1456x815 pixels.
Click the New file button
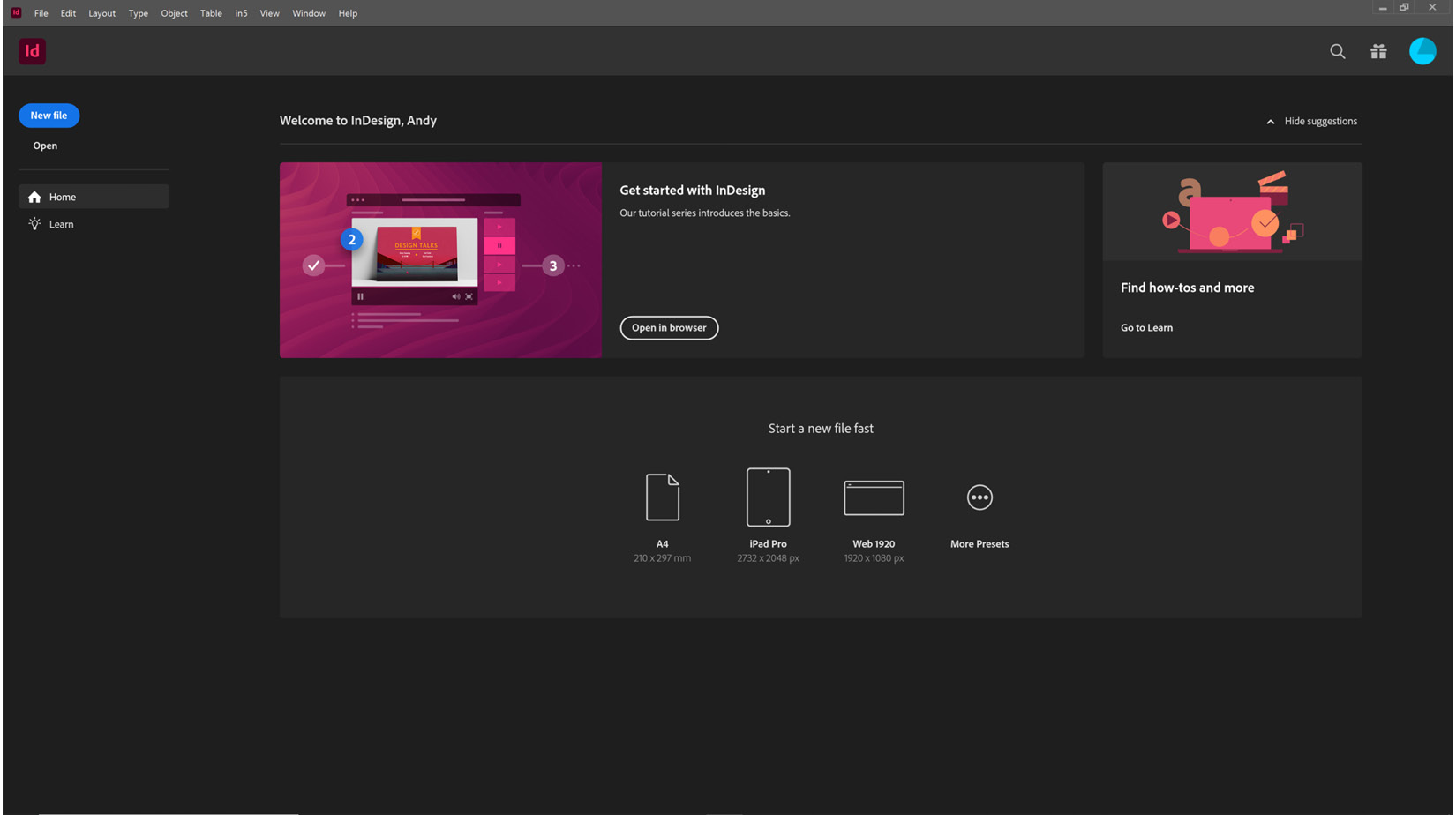pyautogui.click(x=49, y=116)
